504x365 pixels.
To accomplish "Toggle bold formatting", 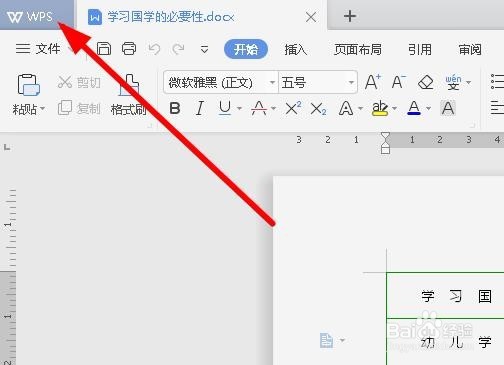I will tap(175, 108).
